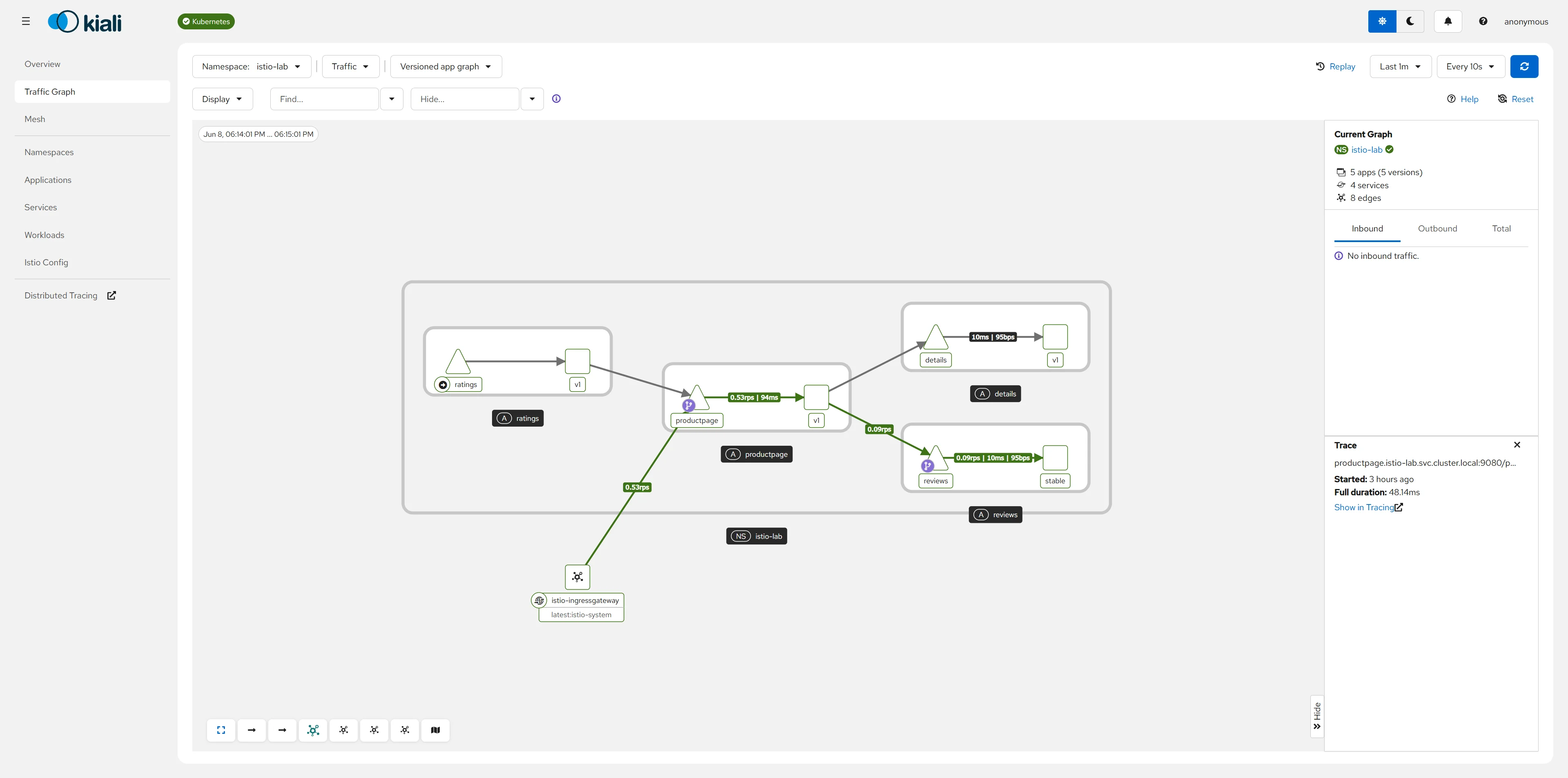Select the teal active graph layout icon
Viewport: 1568px width, 778px height.
(x=313, y=730)
